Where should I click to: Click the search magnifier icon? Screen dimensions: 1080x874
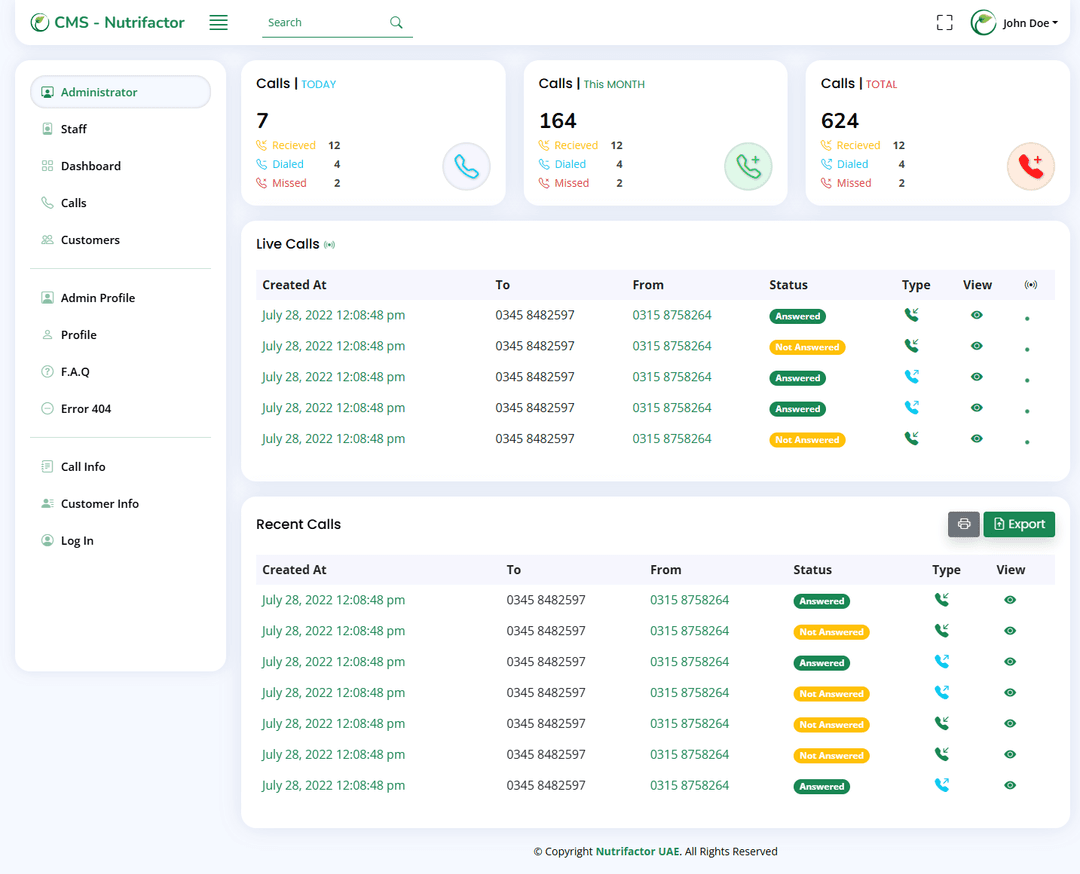click(396, 22)
